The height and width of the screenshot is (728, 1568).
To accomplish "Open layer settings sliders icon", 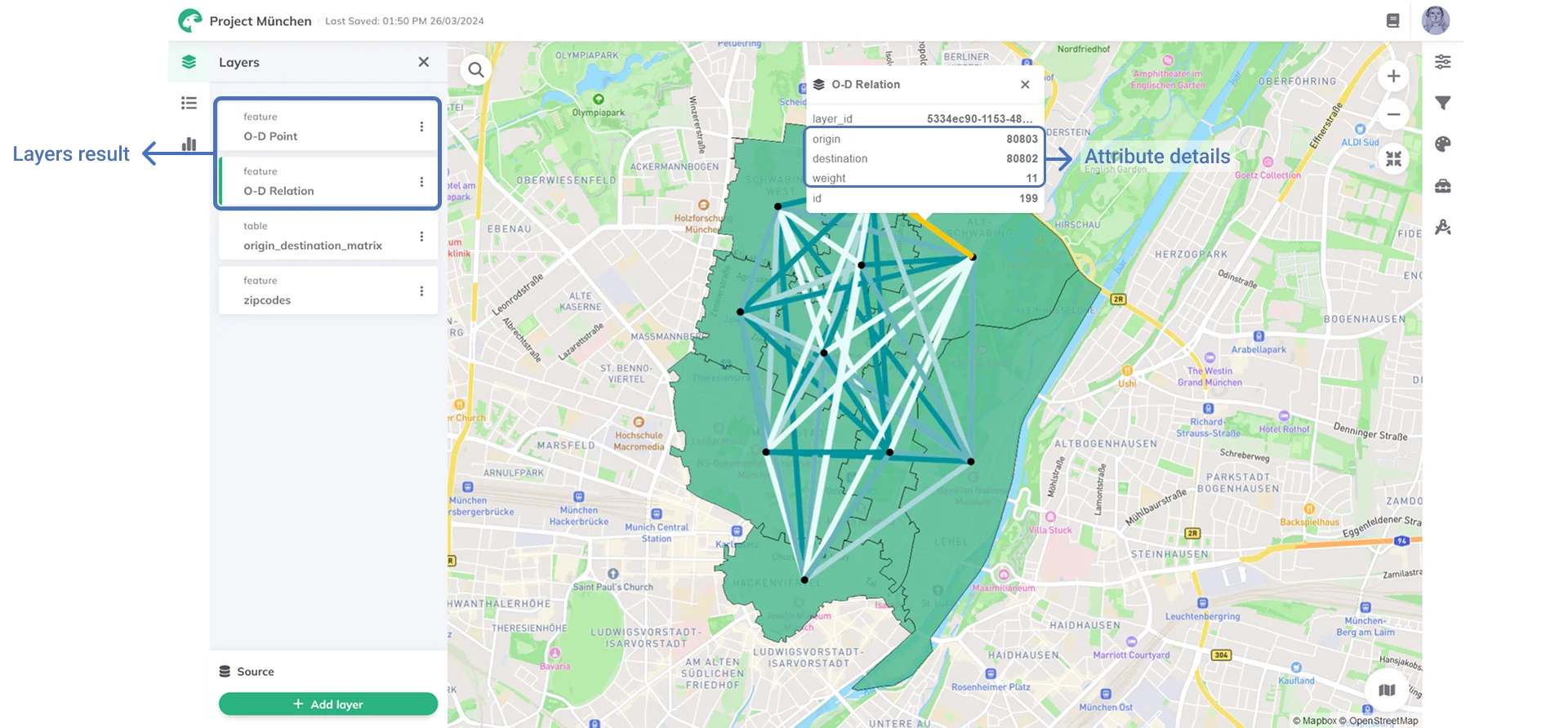I will (x=1443, y=62).
